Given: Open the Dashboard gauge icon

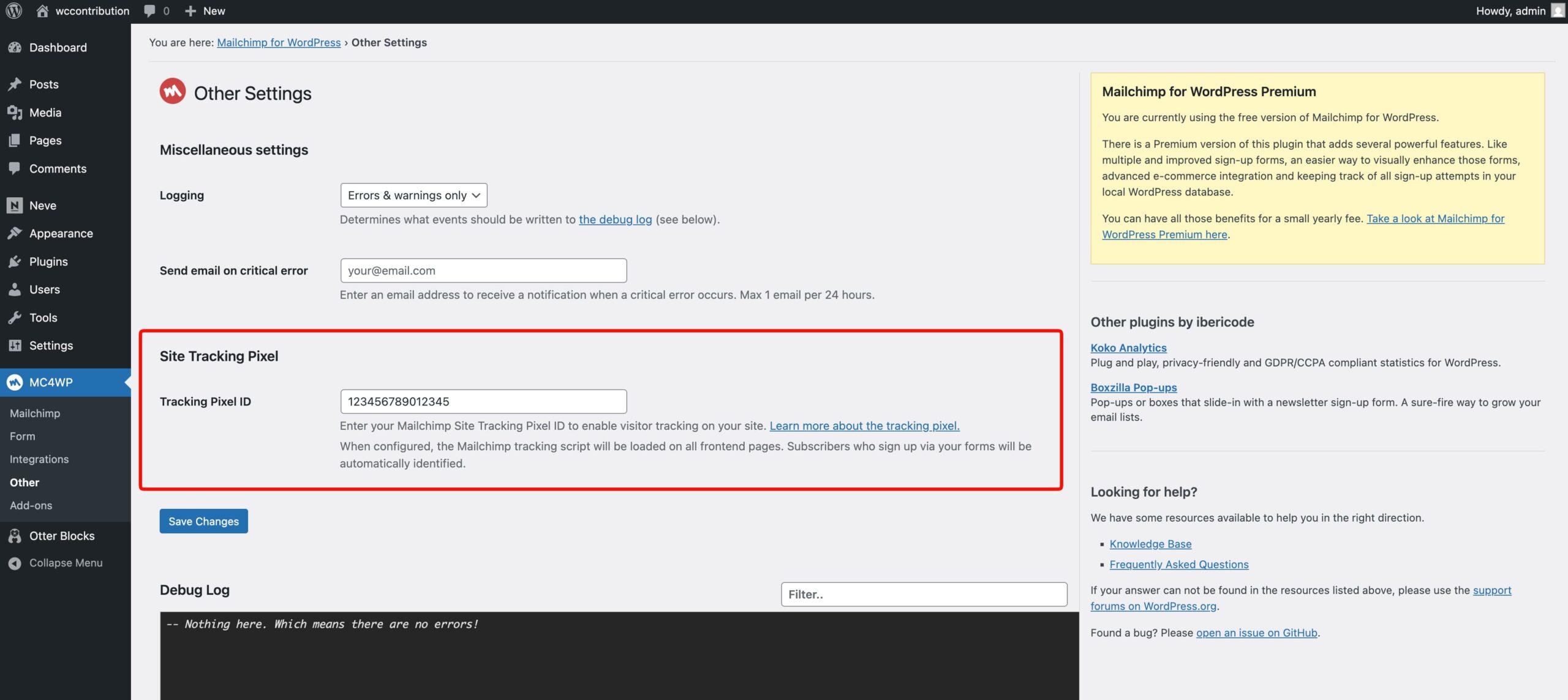Looking at the screenshot, I should [15, 47].
